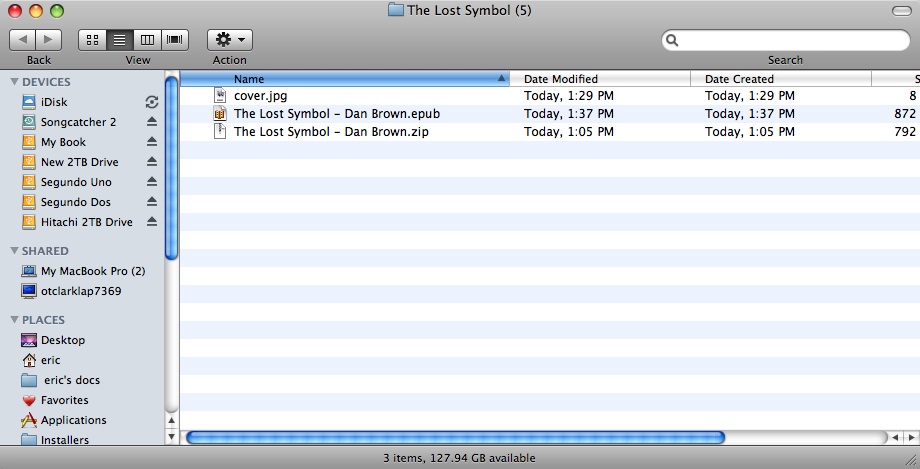Open Favorites in sidebar
Image resolution: width=920 pixels, height=469 pixels.
(65, 400)
